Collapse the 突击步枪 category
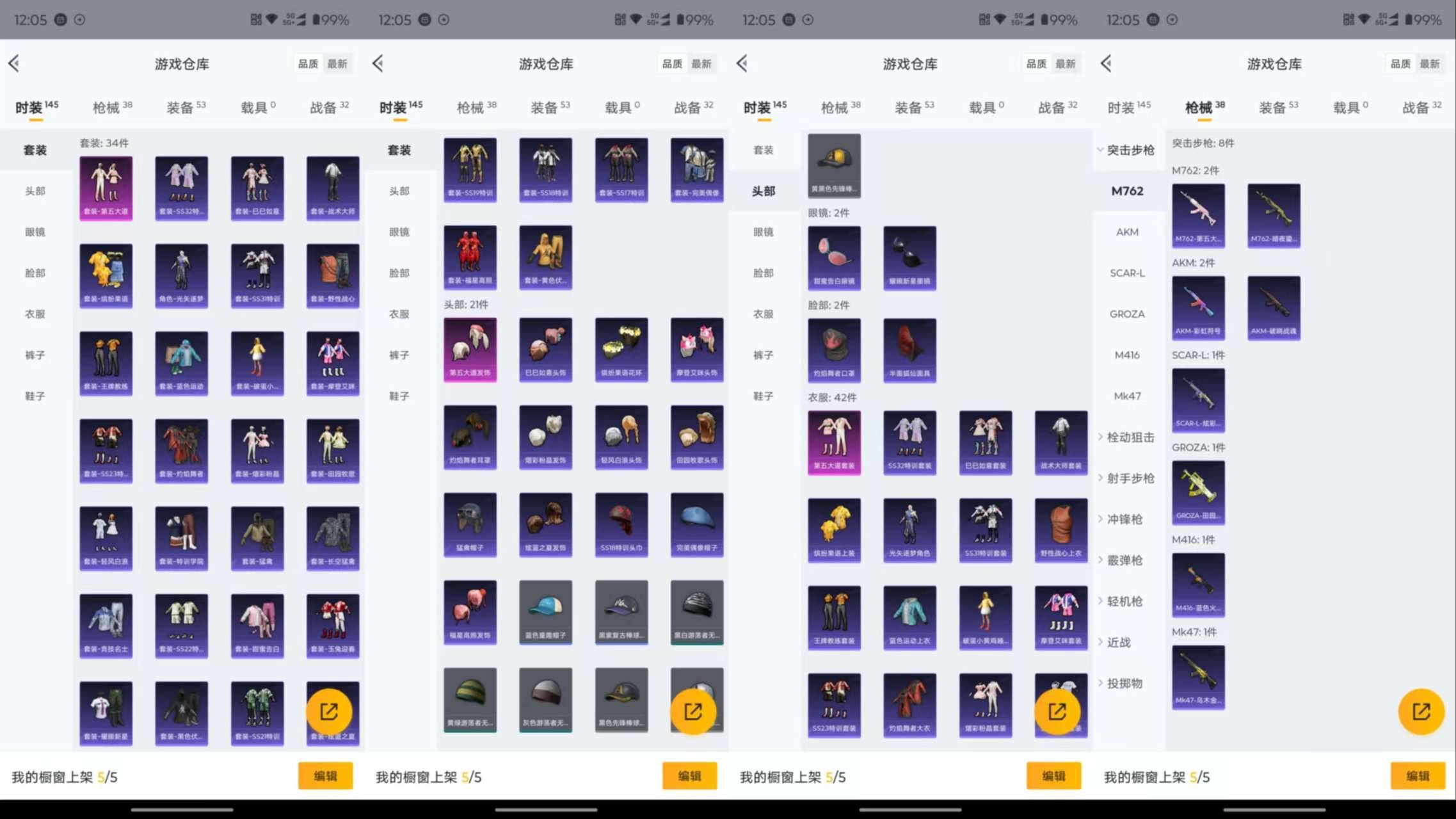This screenshot has width=1456, height=819. [x=1129, y=150]
